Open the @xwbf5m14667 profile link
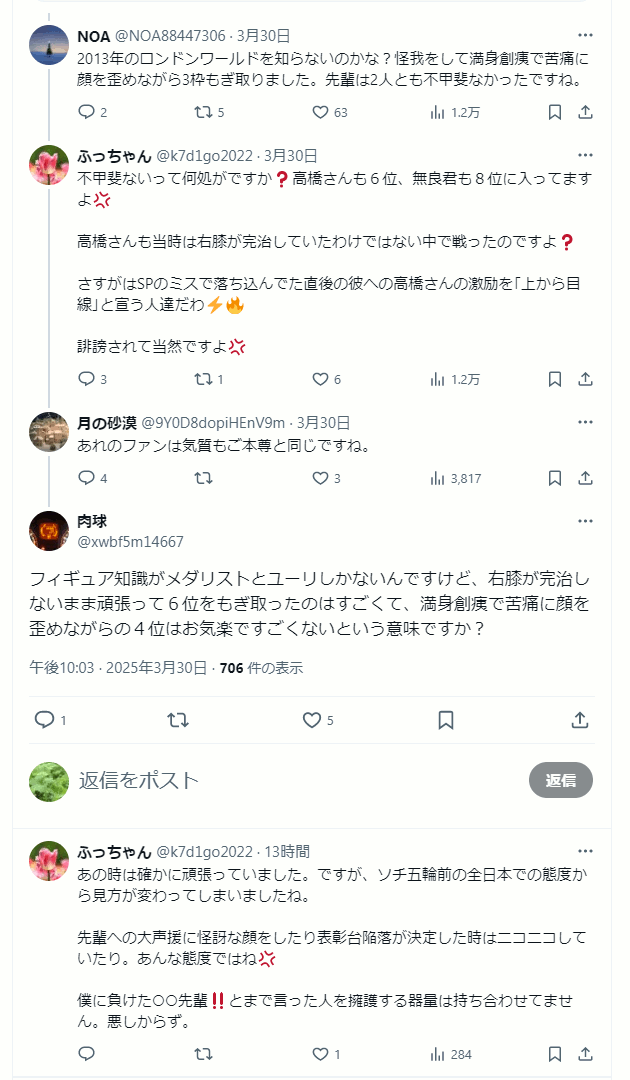This screenshot has width=630, height=1080. pyautogui.click(x=131, y=542)
